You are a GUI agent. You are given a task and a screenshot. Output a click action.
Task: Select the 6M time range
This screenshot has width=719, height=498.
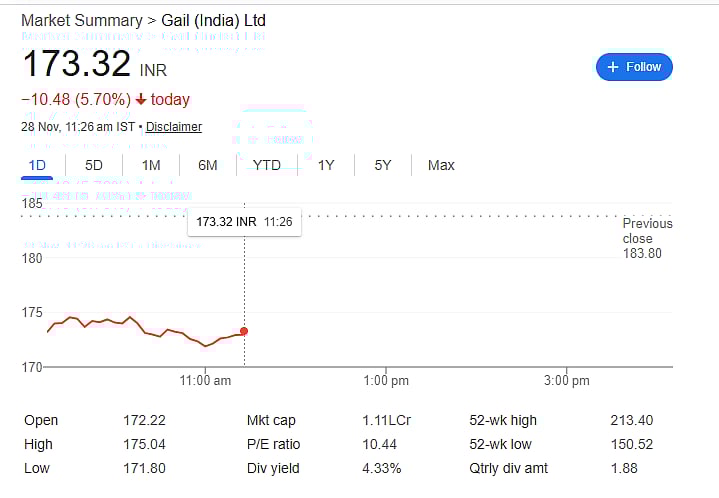pos(207,165)
